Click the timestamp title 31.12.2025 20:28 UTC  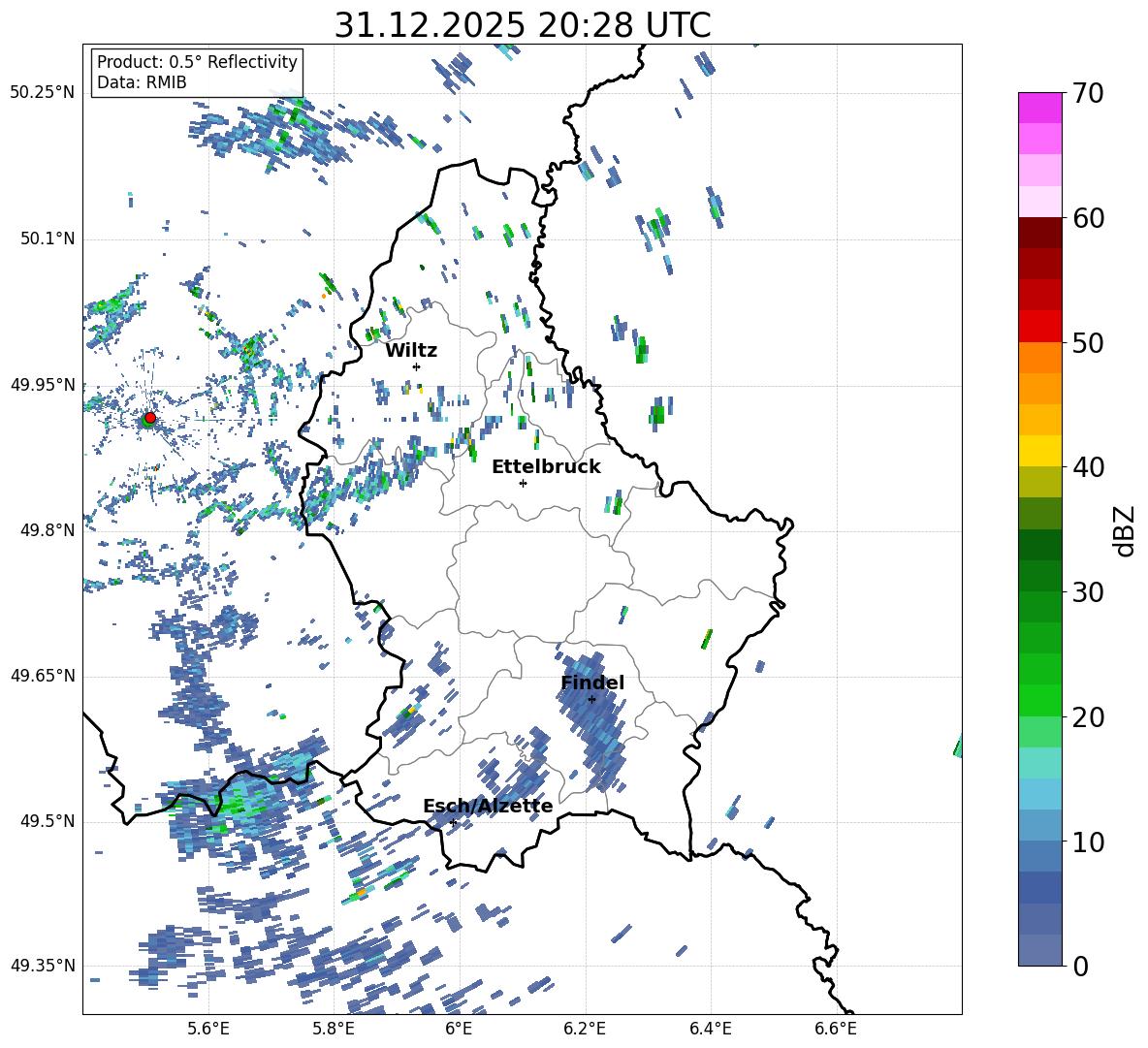pyautogui.click(x=523, y=25)
